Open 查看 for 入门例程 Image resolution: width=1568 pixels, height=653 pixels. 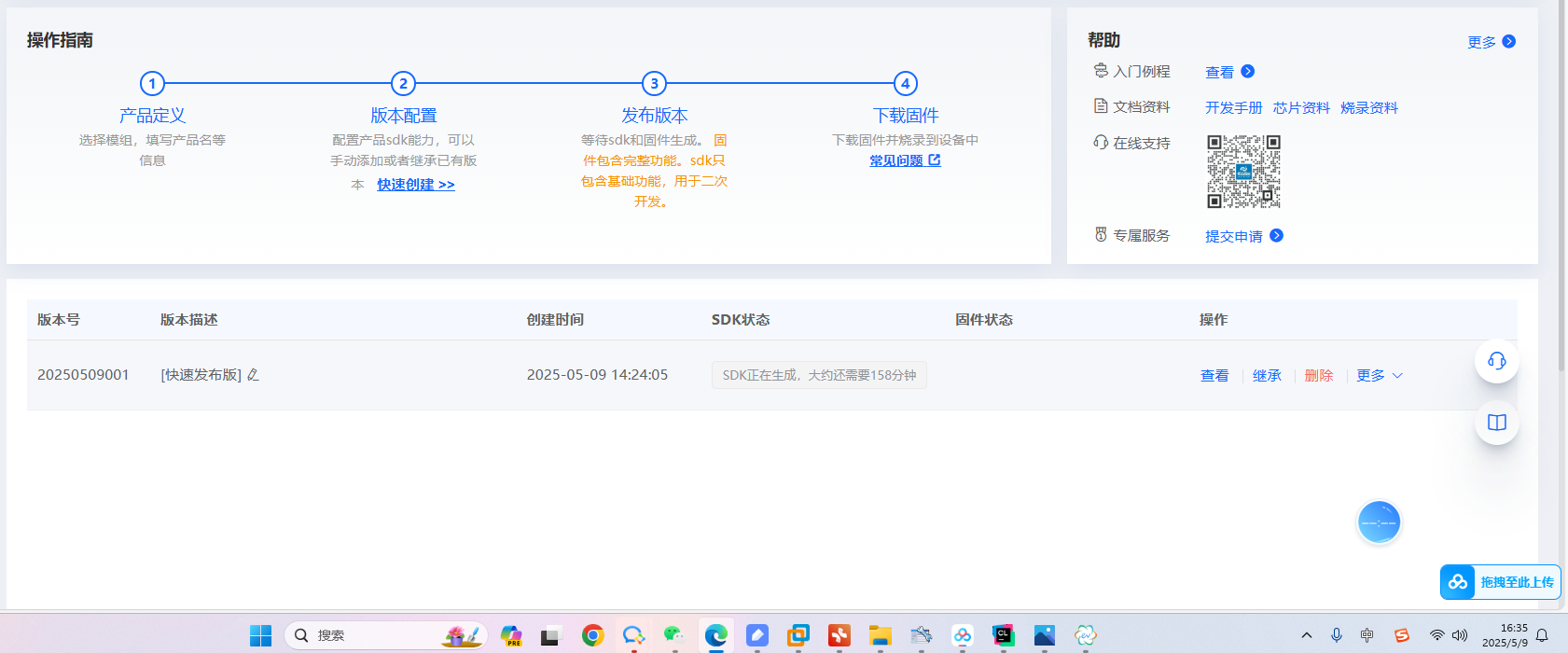[1219, 72]
